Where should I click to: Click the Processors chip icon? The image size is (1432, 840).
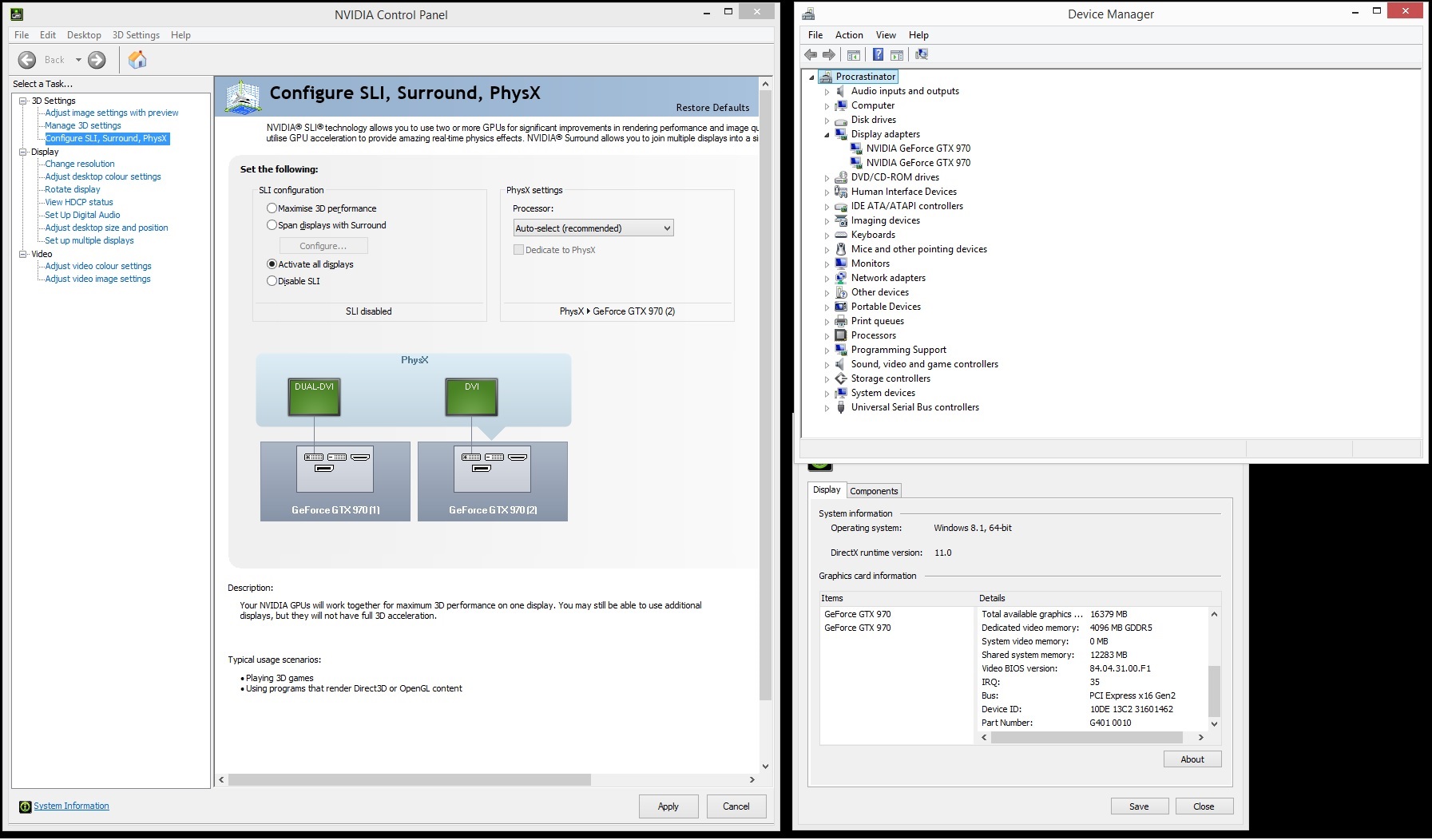point(841,335)
